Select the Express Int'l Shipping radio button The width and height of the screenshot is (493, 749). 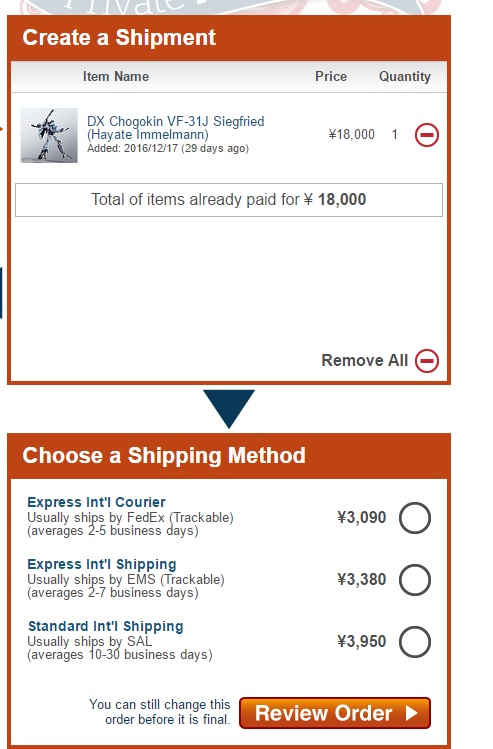(x=415, y=579)
